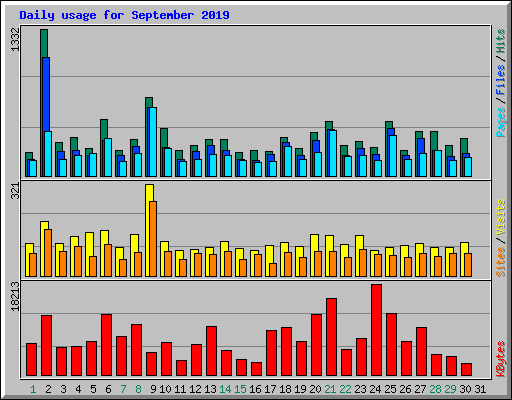This screenshot has height=400, width=512.
Task: Click the cyan Pages bar for day 25
Action: pos(393,156)
